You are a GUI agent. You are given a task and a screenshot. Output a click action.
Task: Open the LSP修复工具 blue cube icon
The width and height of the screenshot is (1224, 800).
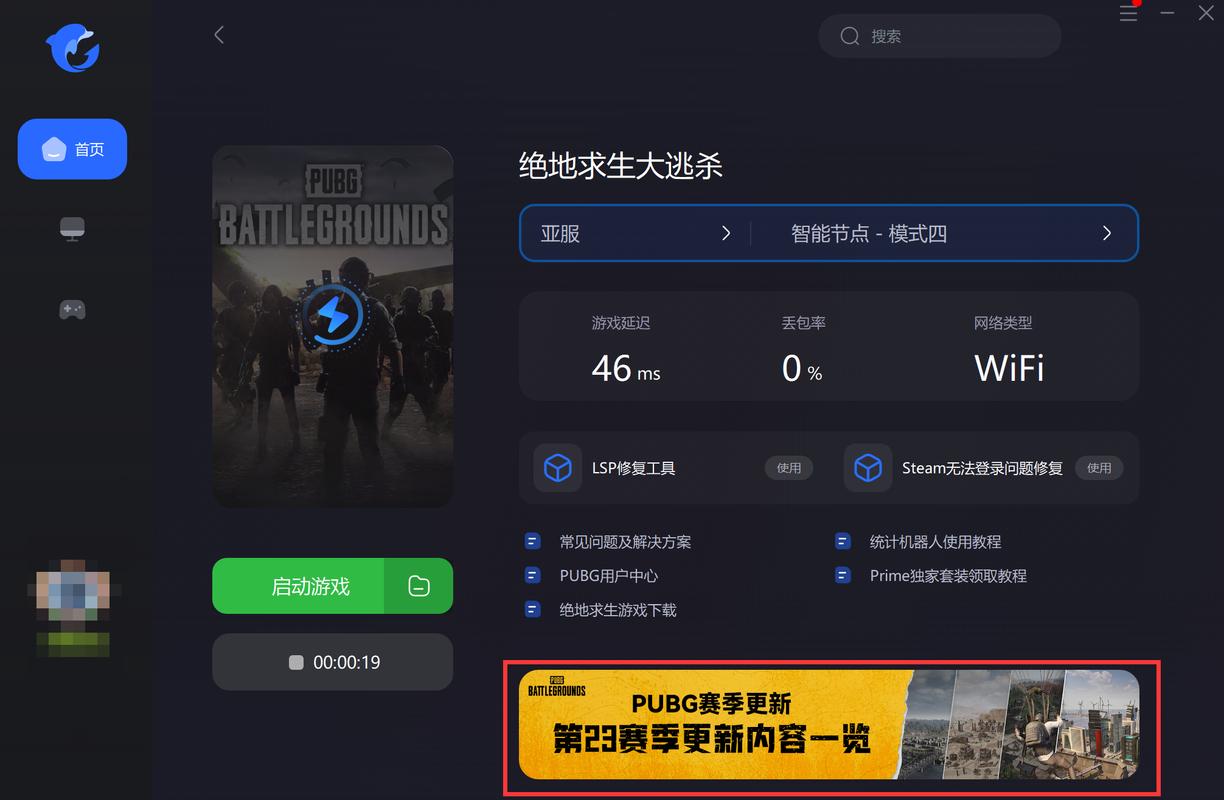pyautogui.click(x=557, y=467)
